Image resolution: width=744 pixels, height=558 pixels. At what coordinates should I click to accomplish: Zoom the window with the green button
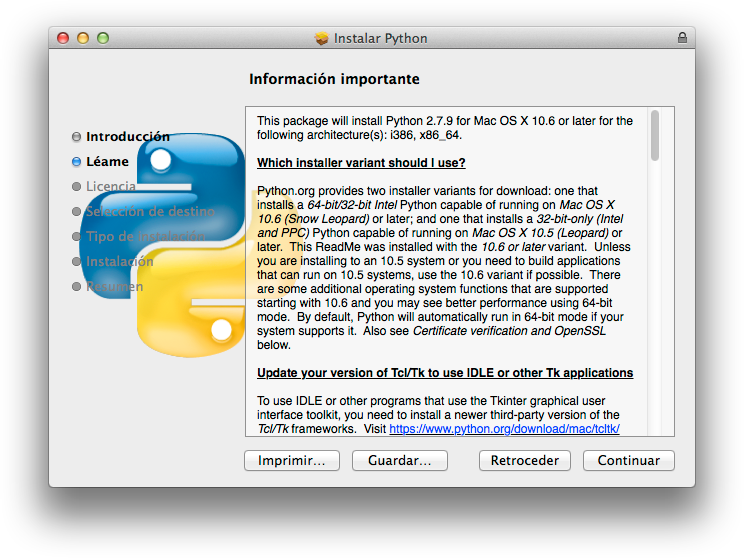[x=103, y=38]
